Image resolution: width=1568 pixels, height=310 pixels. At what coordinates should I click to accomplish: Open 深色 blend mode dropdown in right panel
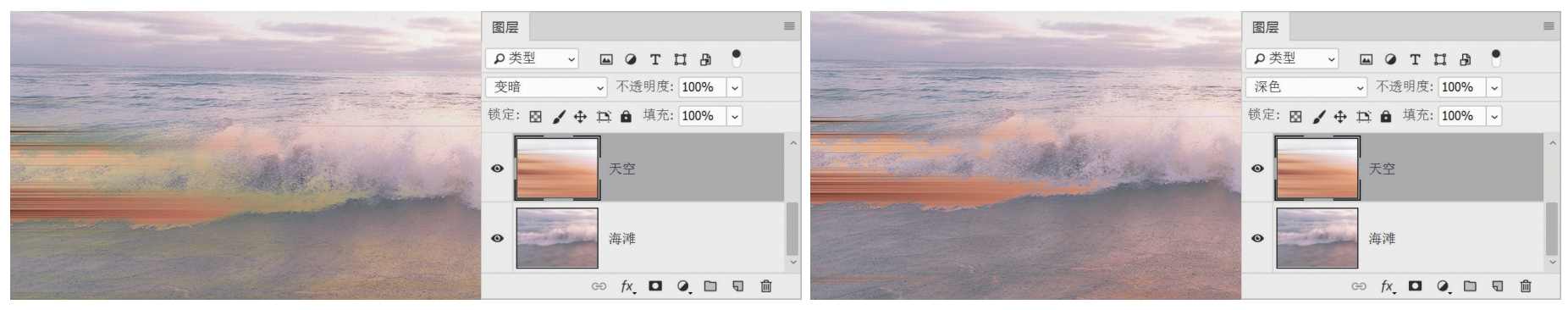point(1306,86)
